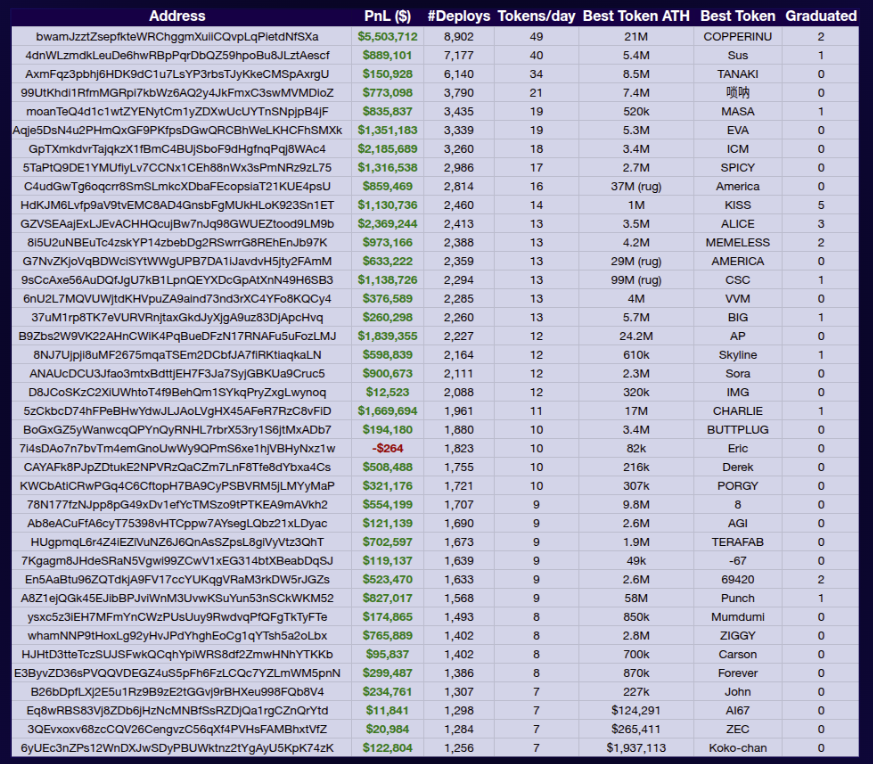Click the TANAKI token cell

[738, 74]
